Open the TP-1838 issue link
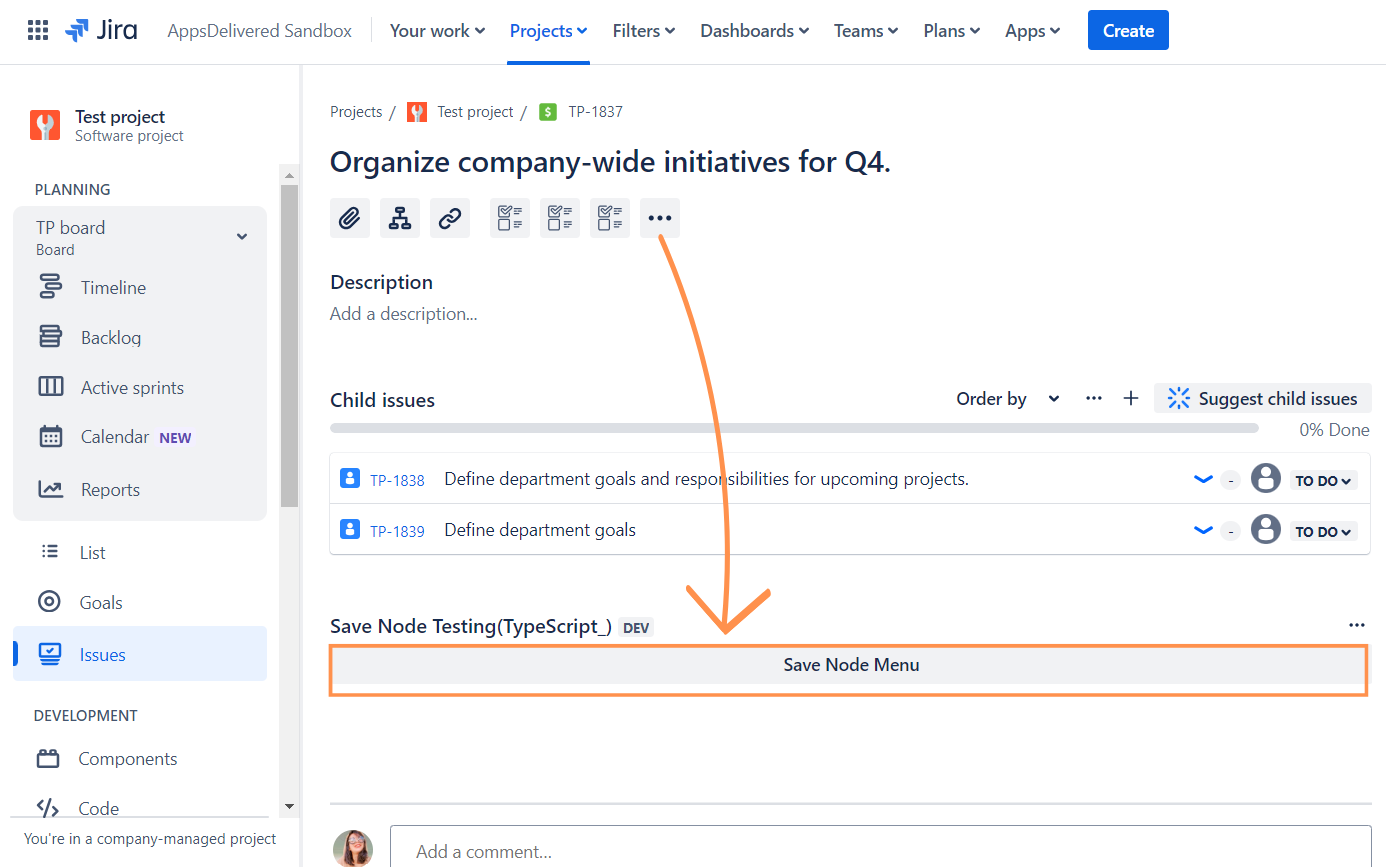Screen dimensions: 1386x867 pyautogui.click(x=397, y=480)
